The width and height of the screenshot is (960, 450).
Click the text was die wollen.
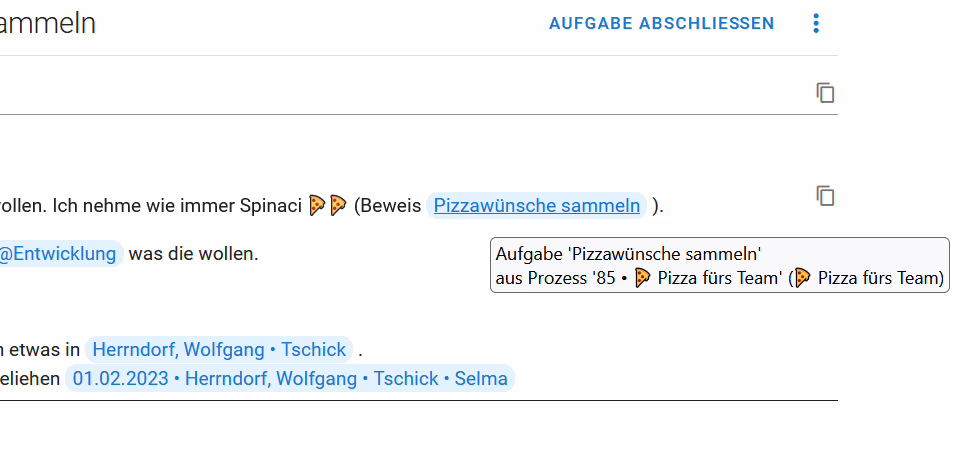[x=193, y=253]
